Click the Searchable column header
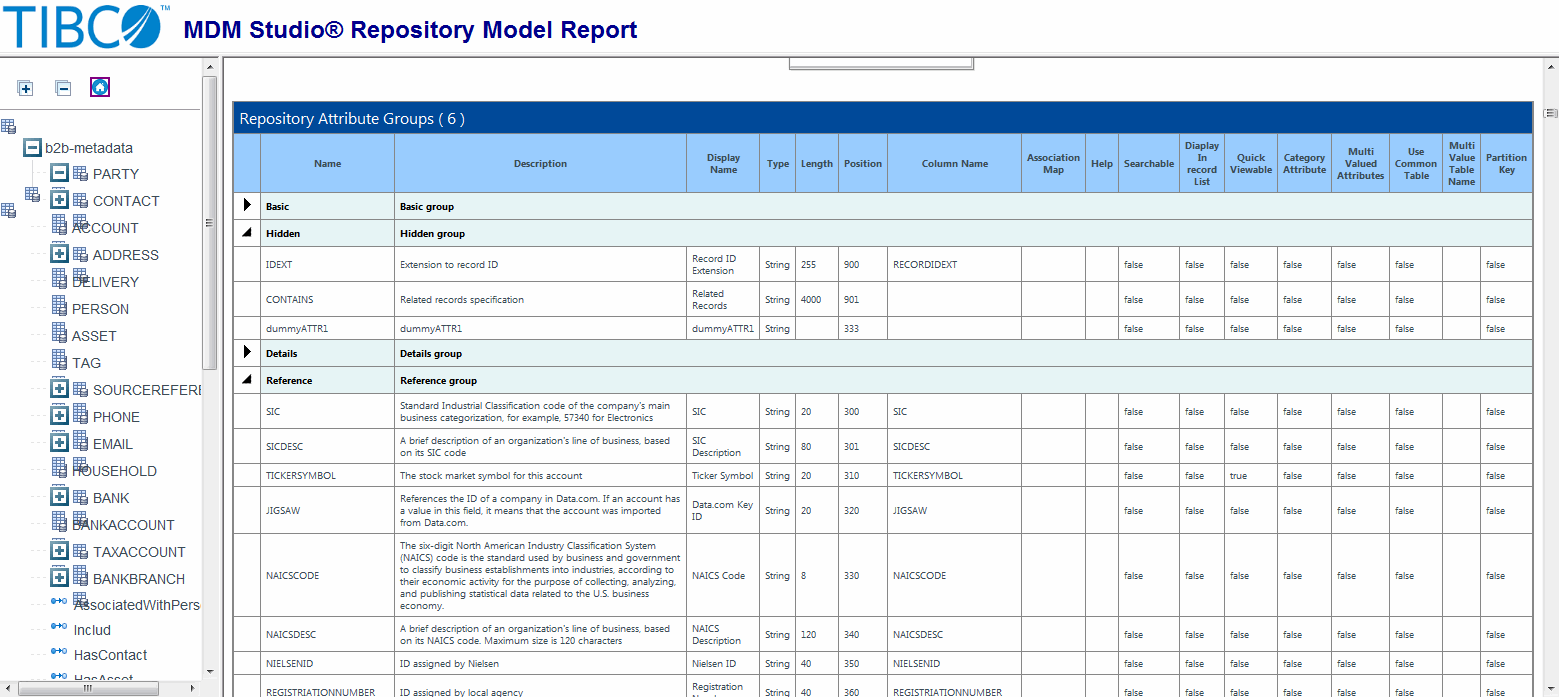Screen dimensions: 1559x697 [1149, 163]
